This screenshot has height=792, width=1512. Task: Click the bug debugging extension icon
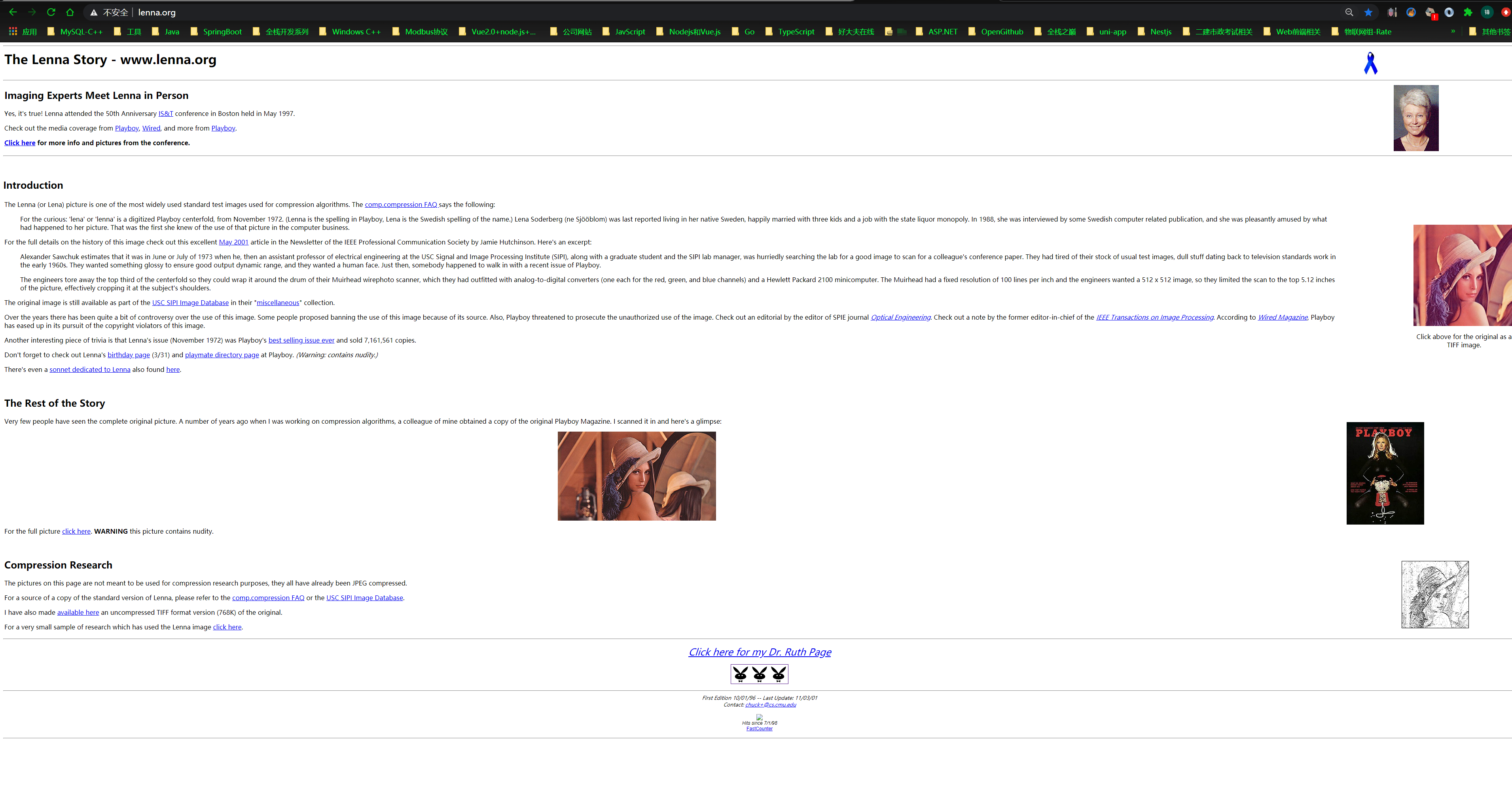coord(1392,12)
